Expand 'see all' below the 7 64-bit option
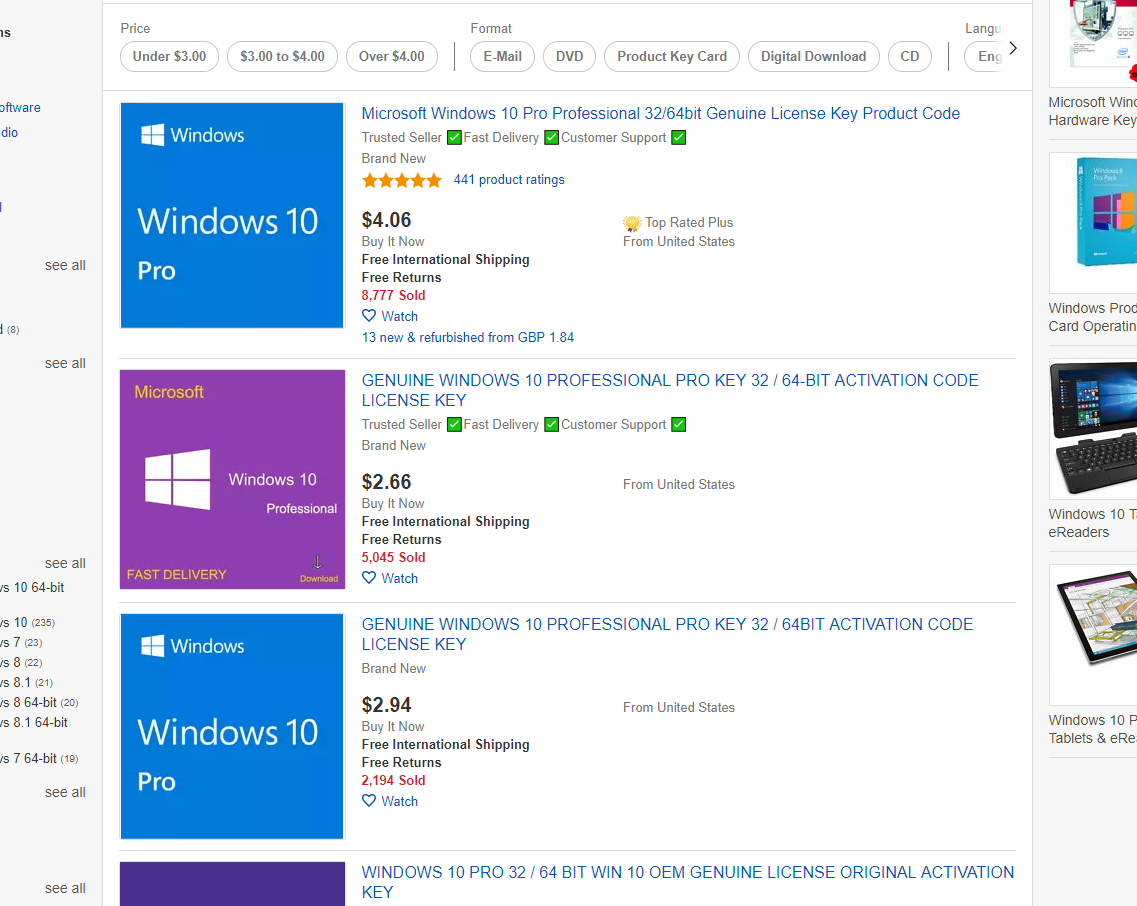1137x906 pixels. point(65,793)
